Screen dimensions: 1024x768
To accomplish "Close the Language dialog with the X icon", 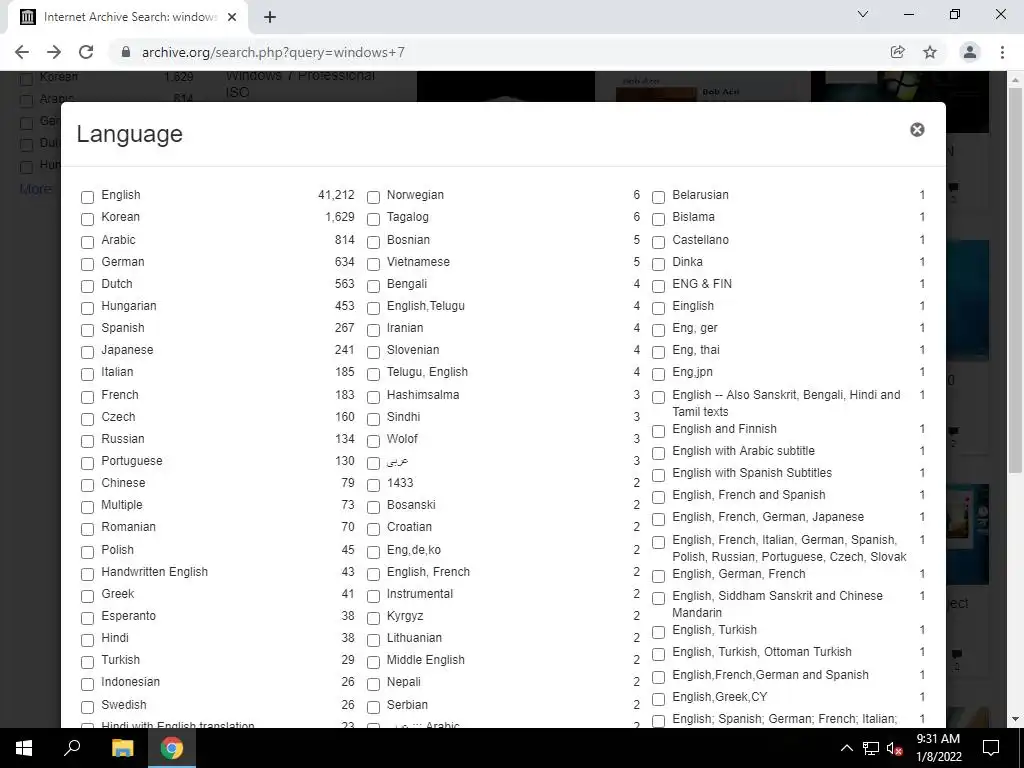I will pyautogui.click(x=917, y=129).
